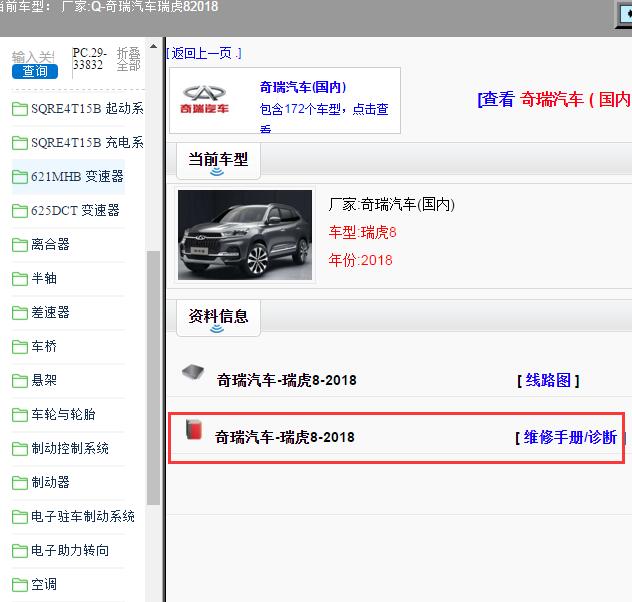Viewport: 632px width, 602px height.
Task: Select the 资料信息 section tab
Action: pos(218,318)
